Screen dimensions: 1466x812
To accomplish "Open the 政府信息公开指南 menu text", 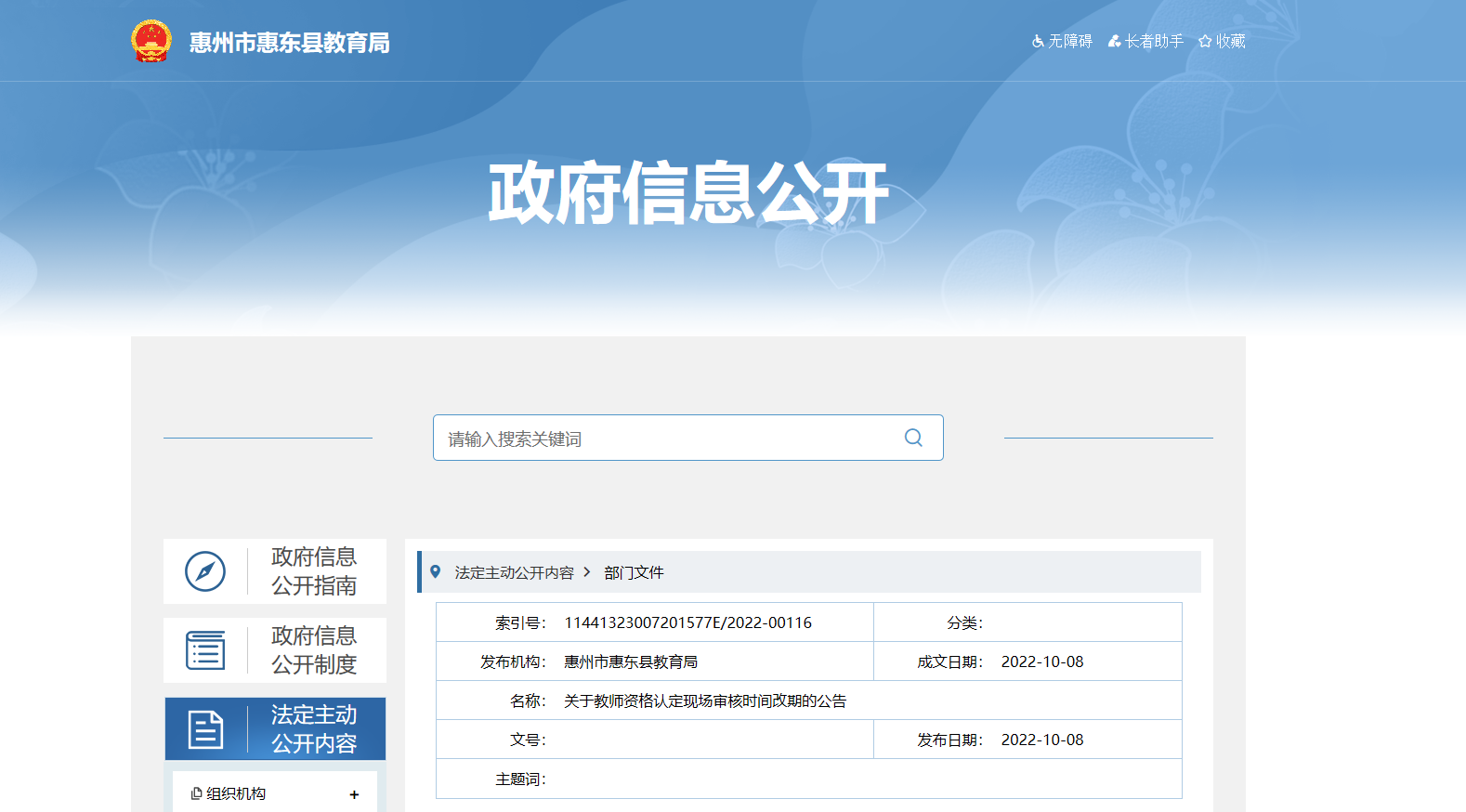I will (x=314, y=571).
